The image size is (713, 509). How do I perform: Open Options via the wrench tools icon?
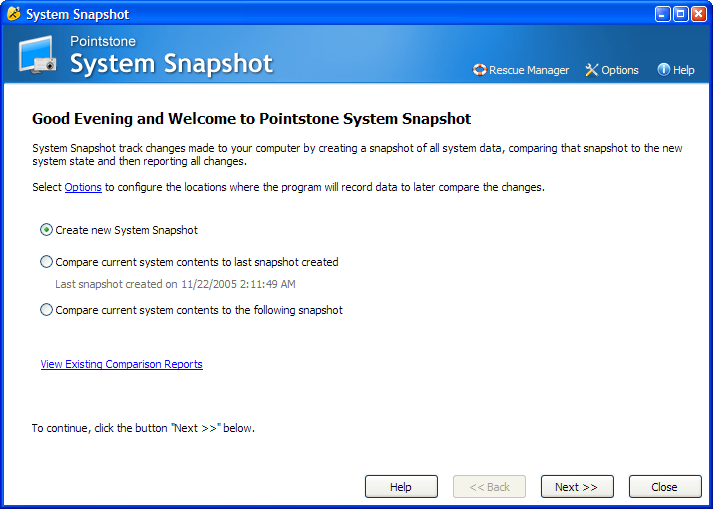click(x=592, y=70)
